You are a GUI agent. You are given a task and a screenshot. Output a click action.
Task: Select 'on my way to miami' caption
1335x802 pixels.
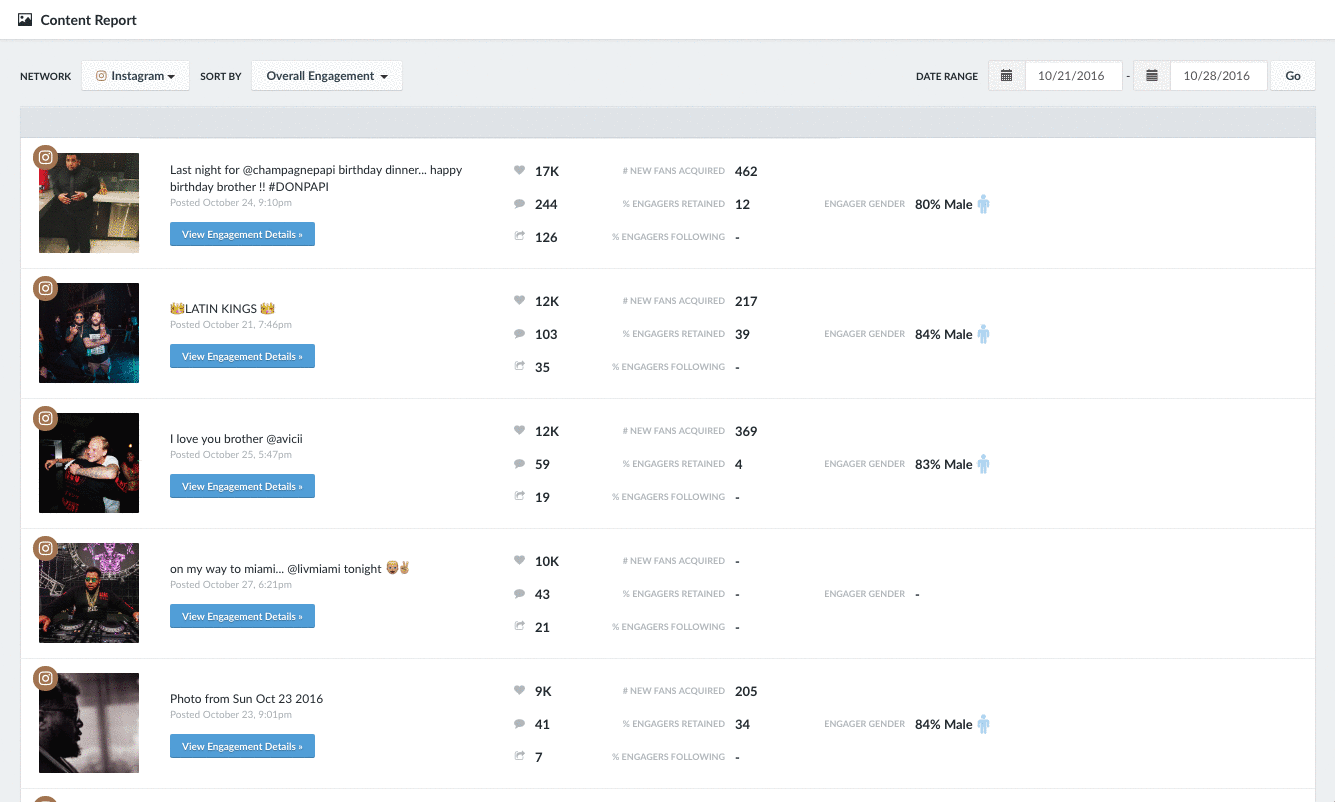pos(290,568)
